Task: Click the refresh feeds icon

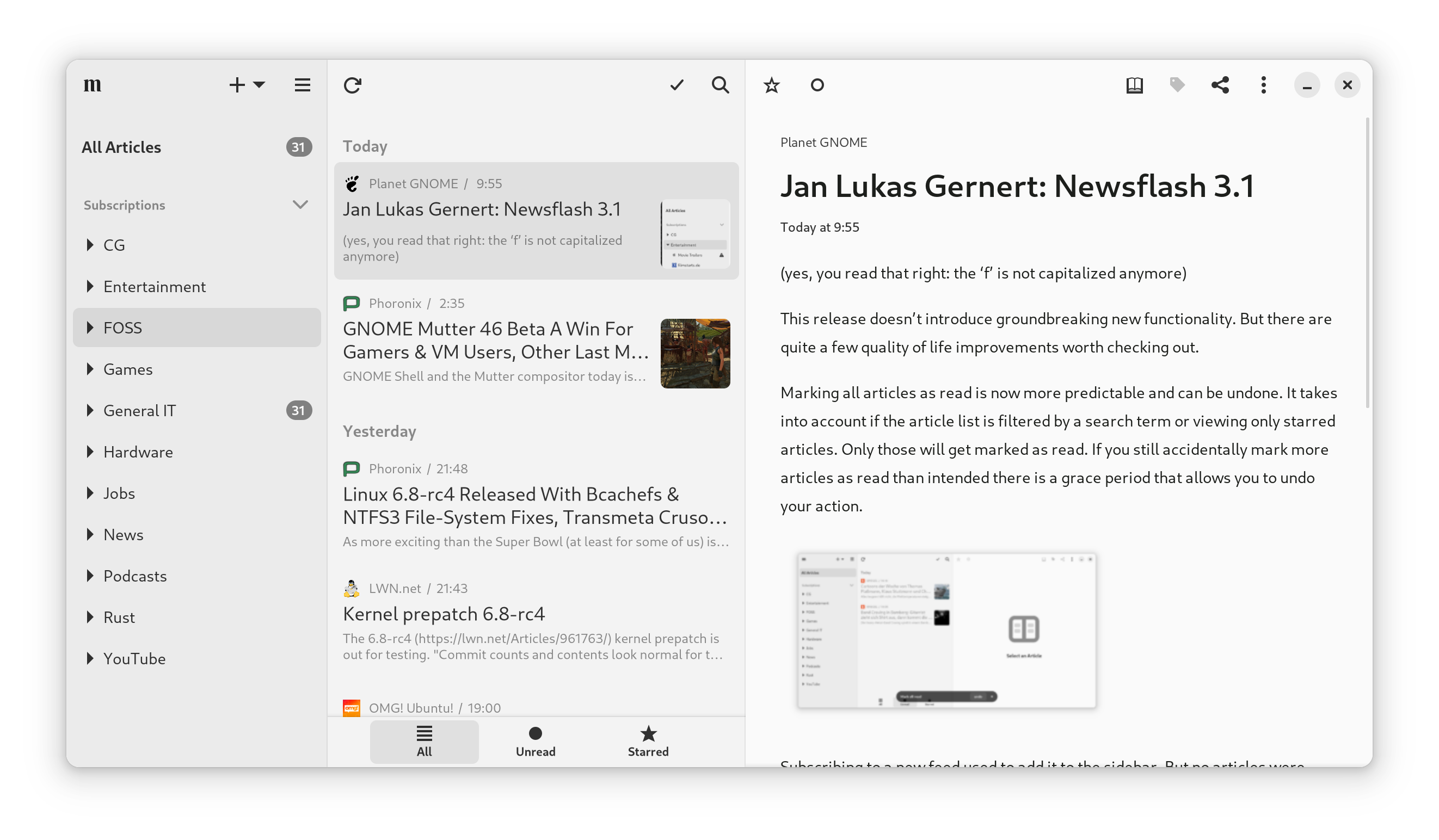Action: pos(352,85)
